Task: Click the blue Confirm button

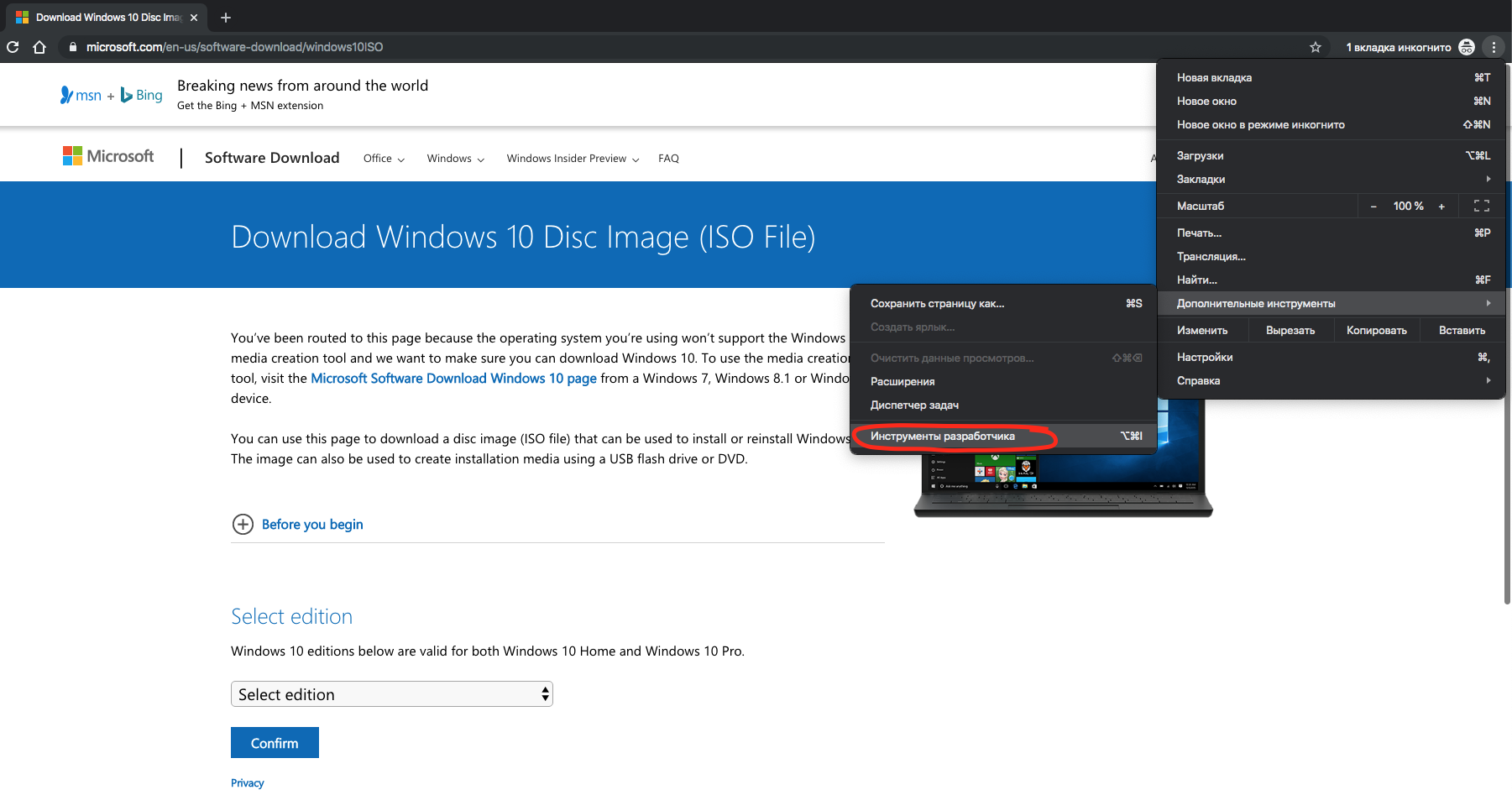Action: [275, 743]
